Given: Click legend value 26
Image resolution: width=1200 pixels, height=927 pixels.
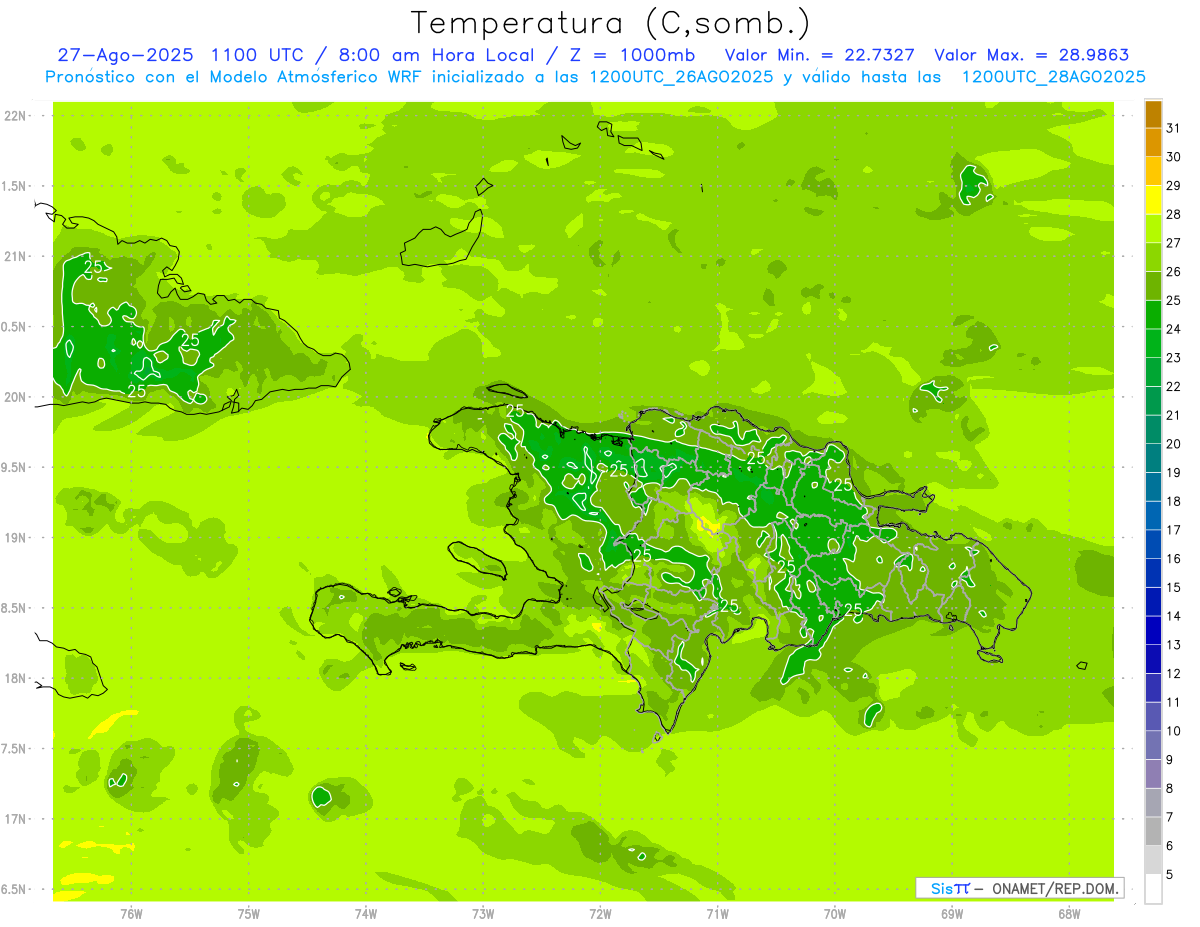Looking at the screenshot, I should point(1173,272).
